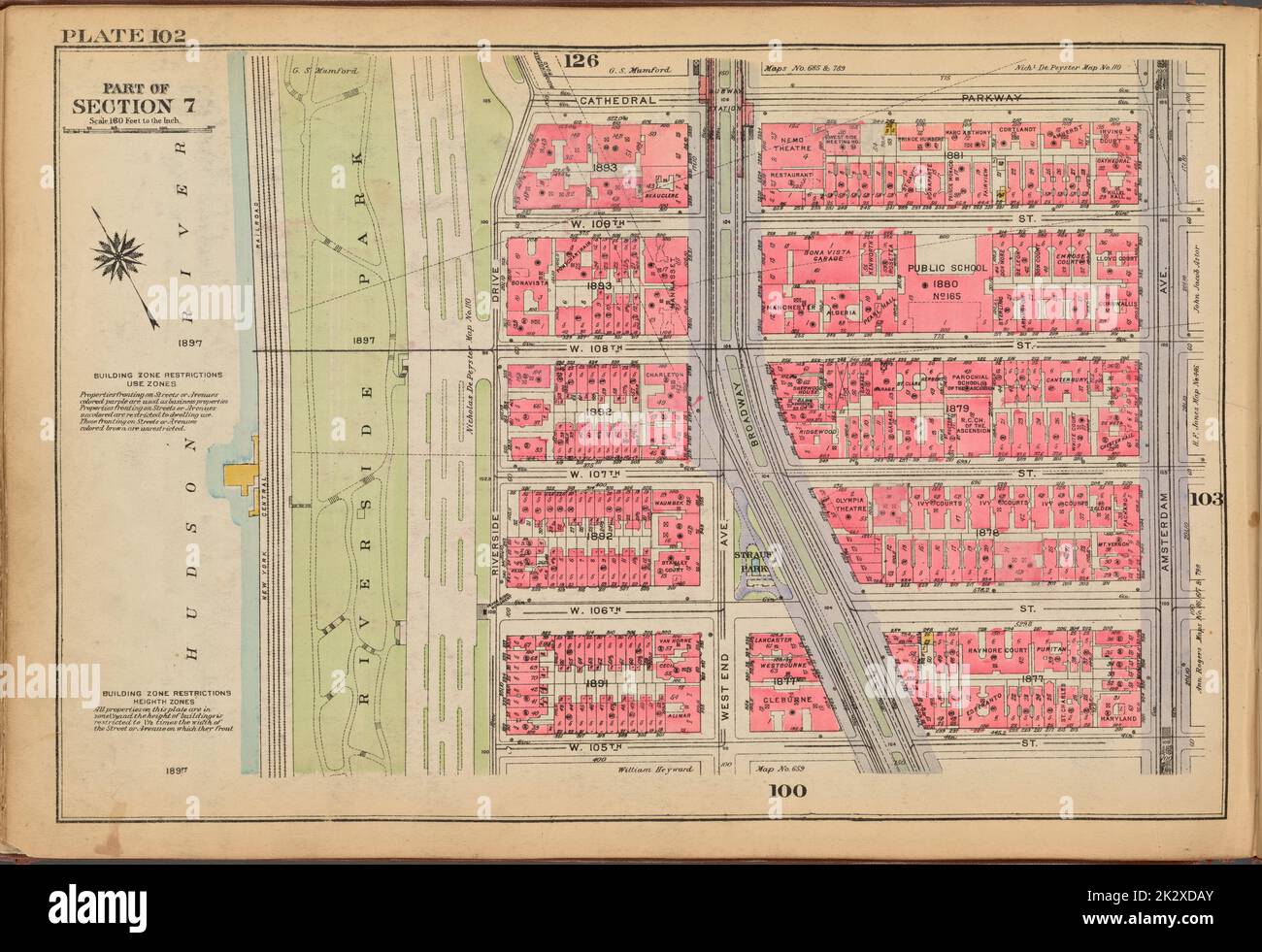This screenshot has height=952, width=1262.
Task: Click the PLATE 102 title
Action: click(122, 38)
